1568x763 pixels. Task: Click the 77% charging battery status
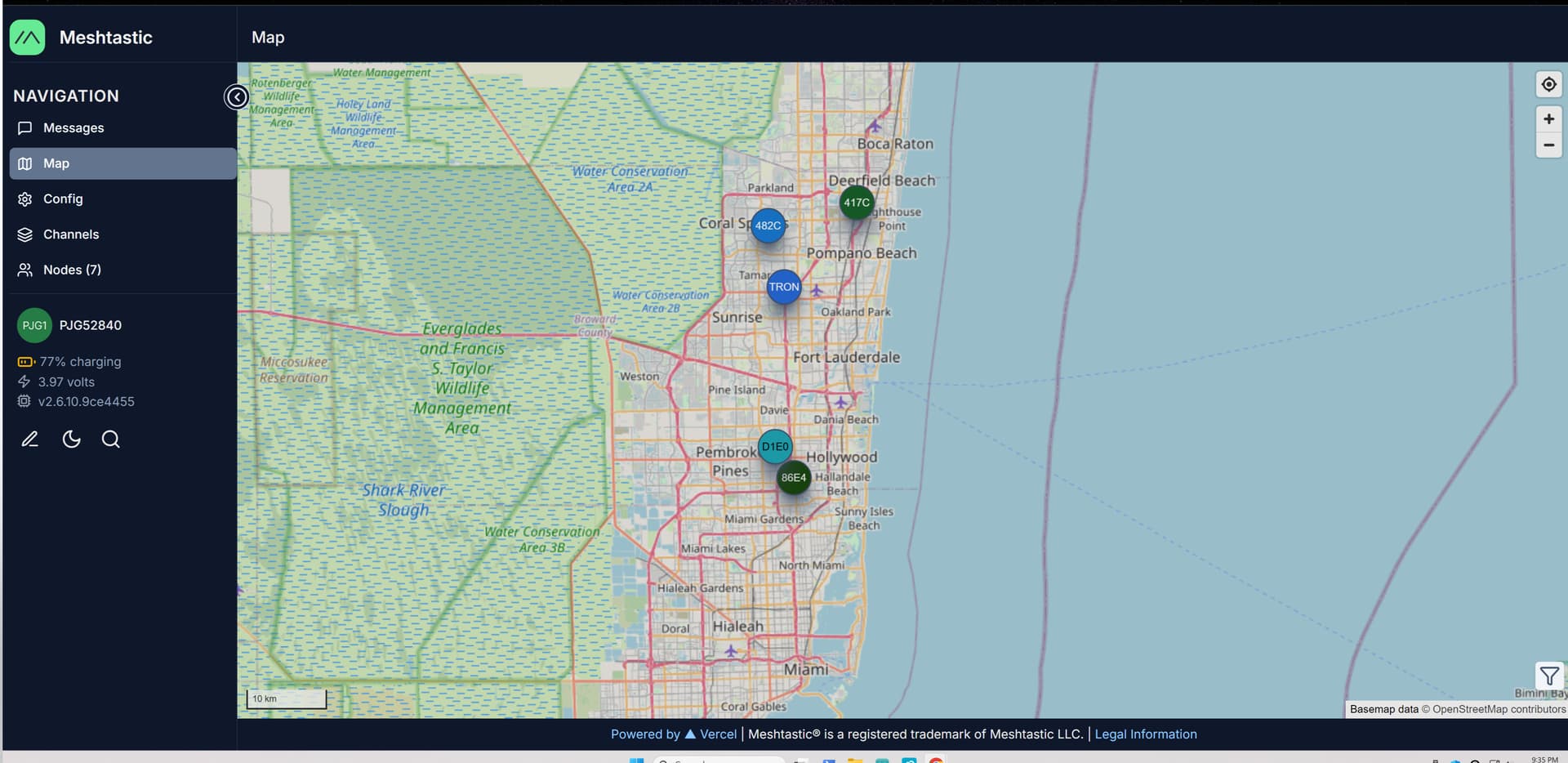click(x=70, y=361)
